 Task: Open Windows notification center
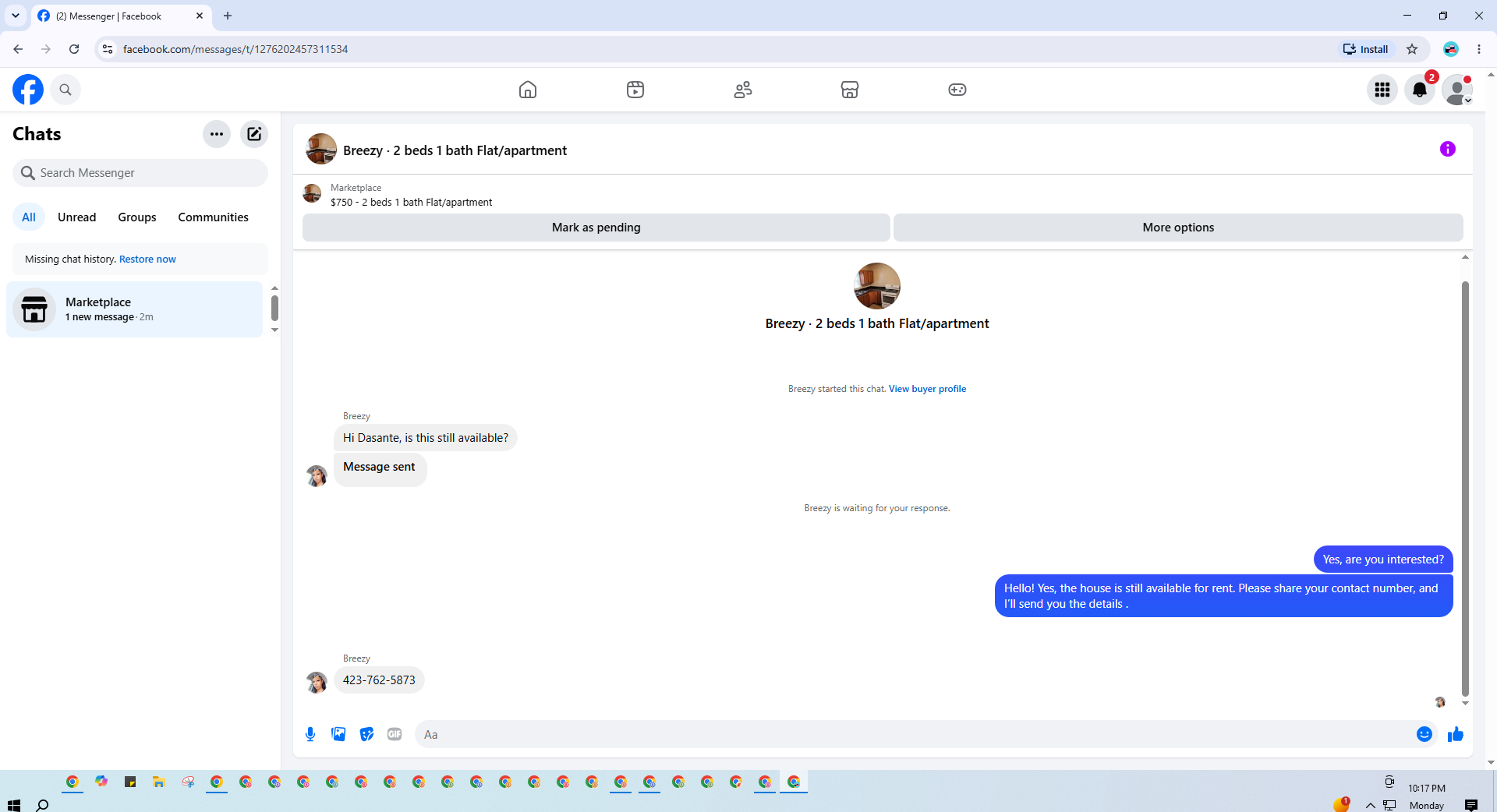pyautogui.click(x=1471, y=805)
